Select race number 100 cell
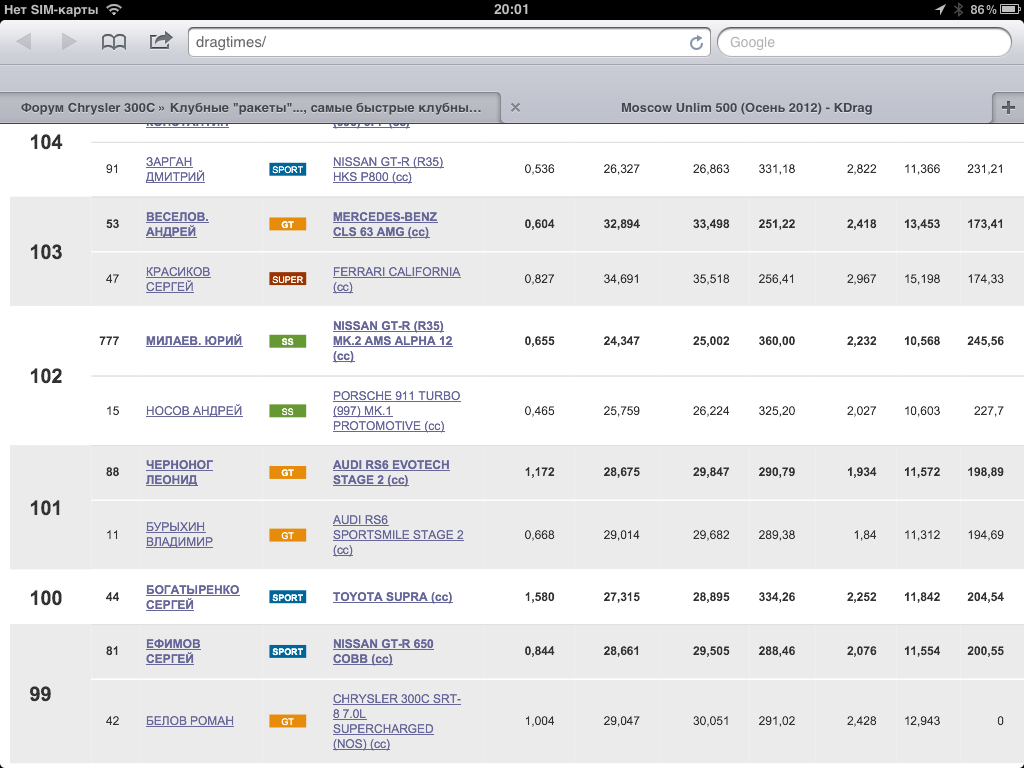The height and width of the screenshot is (768, 1024). point(46,598)
